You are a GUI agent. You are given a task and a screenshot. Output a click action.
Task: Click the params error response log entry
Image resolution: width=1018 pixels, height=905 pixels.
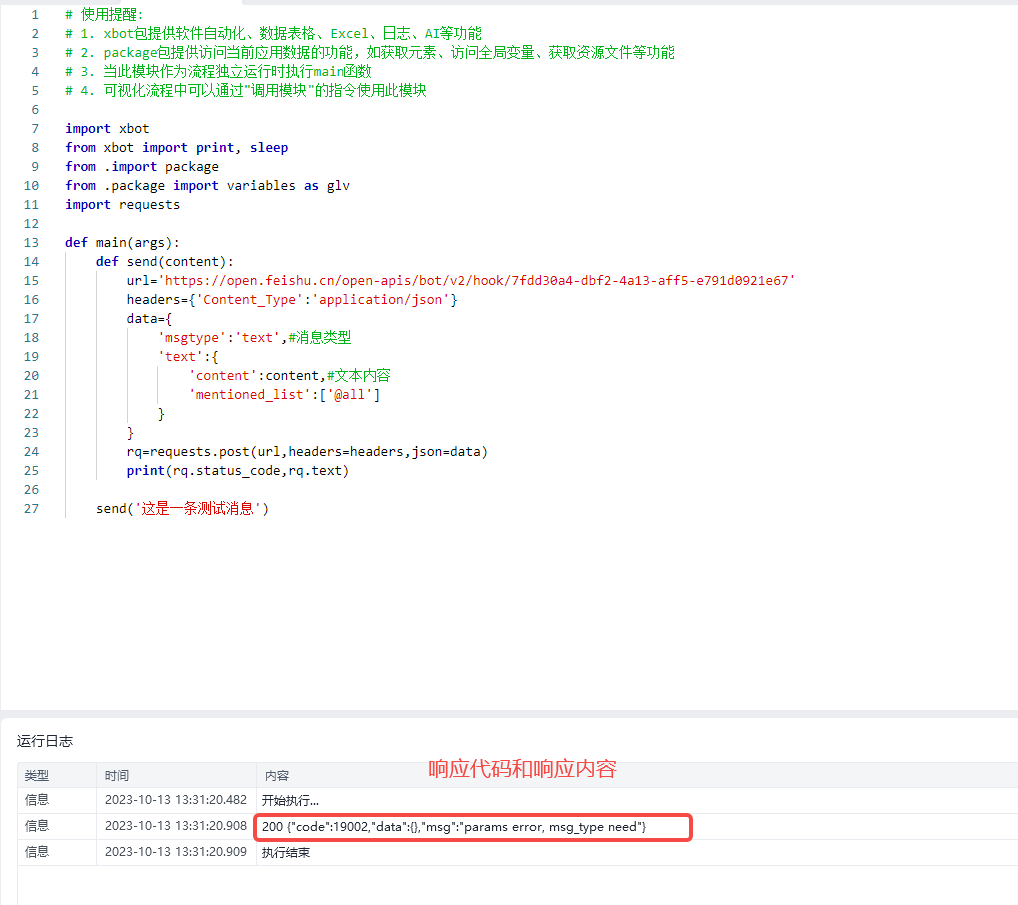454,826
